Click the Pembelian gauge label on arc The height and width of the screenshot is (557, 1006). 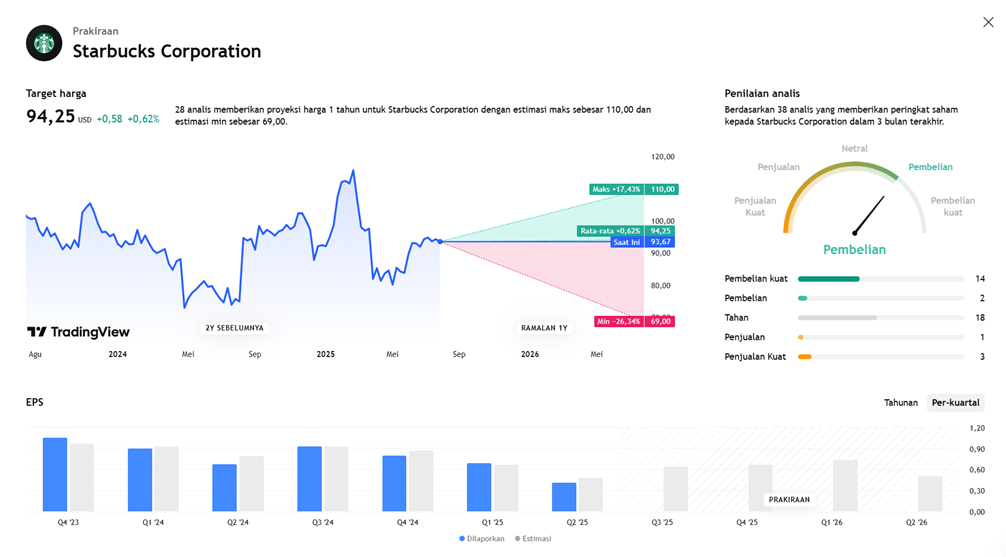click(x=930, y=167)
